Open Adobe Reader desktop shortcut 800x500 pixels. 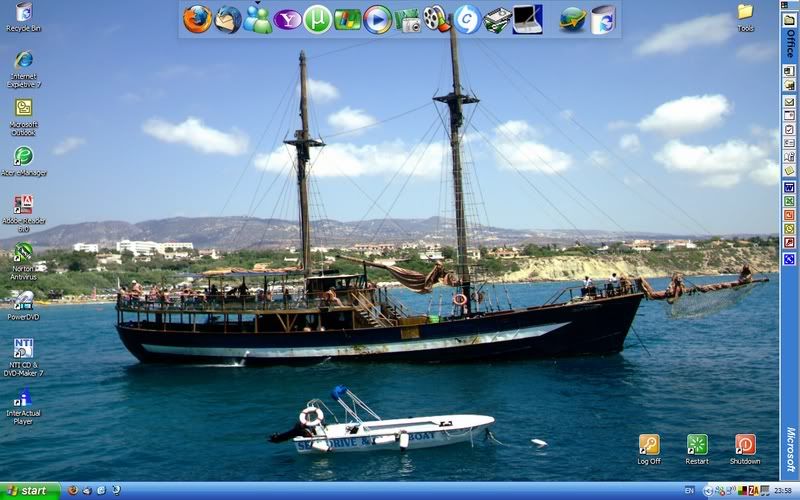(23, 205)
